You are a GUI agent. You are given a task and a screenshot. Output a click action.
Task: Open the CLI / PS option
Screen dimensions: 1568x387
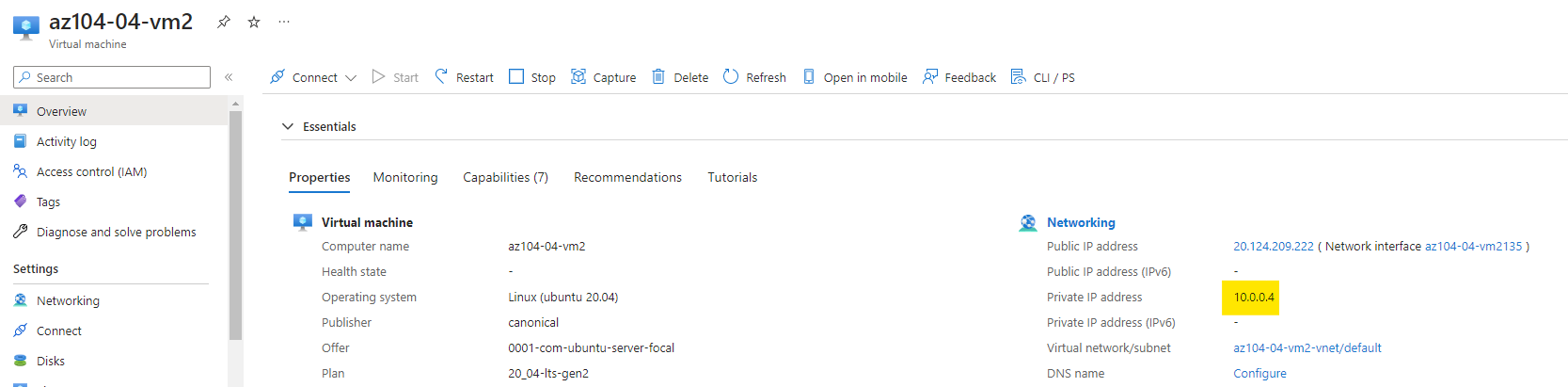[x=1043, y=77]
